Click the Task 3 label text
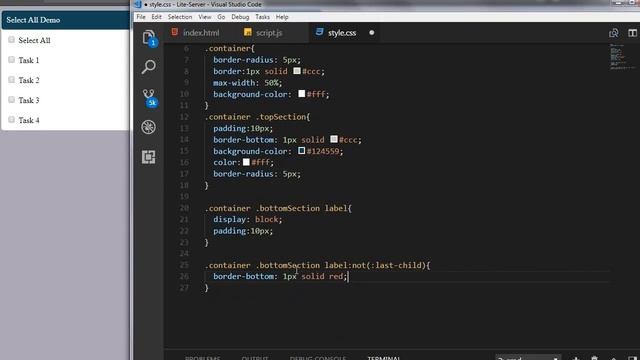This screenshot has width=640, height=360. 29,100
